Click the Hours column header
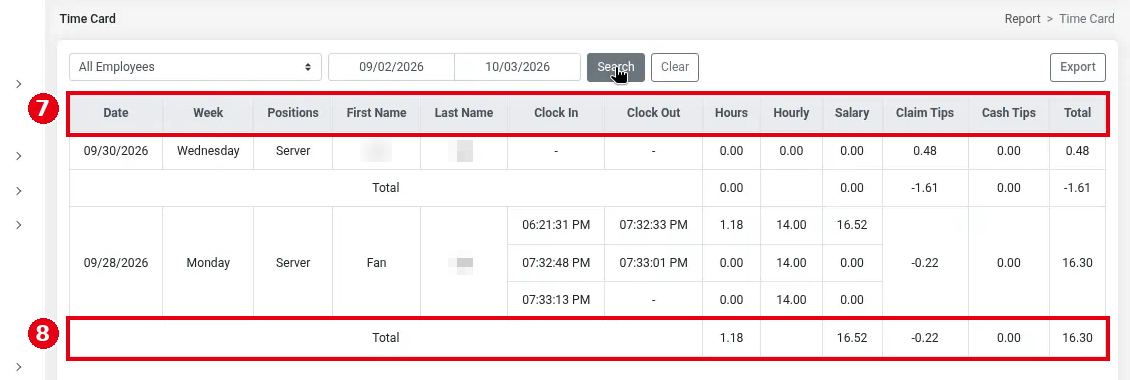Screen dimensions: 1130x380 731,112
